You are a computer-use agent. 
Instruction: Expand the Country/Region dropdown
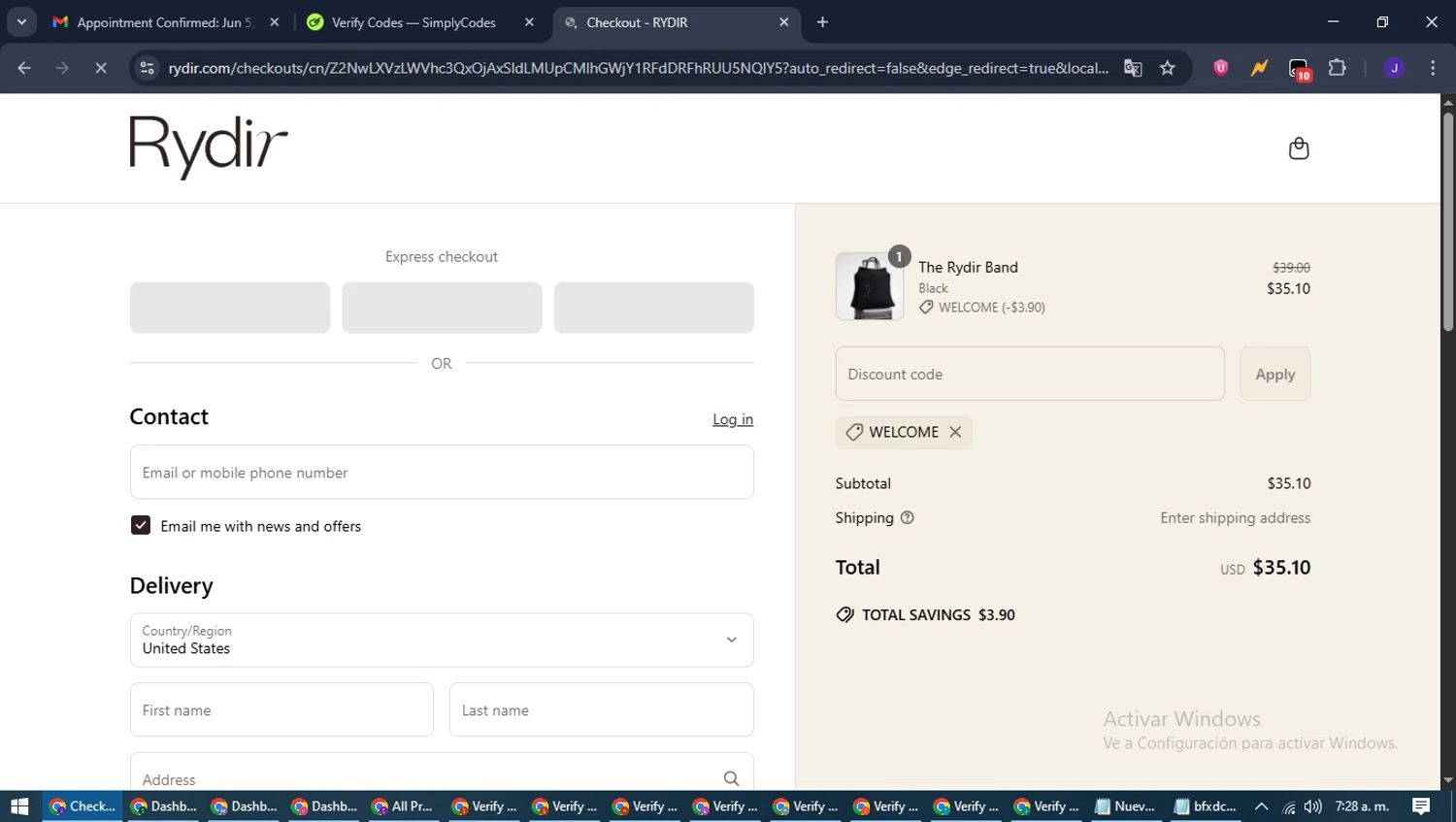tap(442, 640)
